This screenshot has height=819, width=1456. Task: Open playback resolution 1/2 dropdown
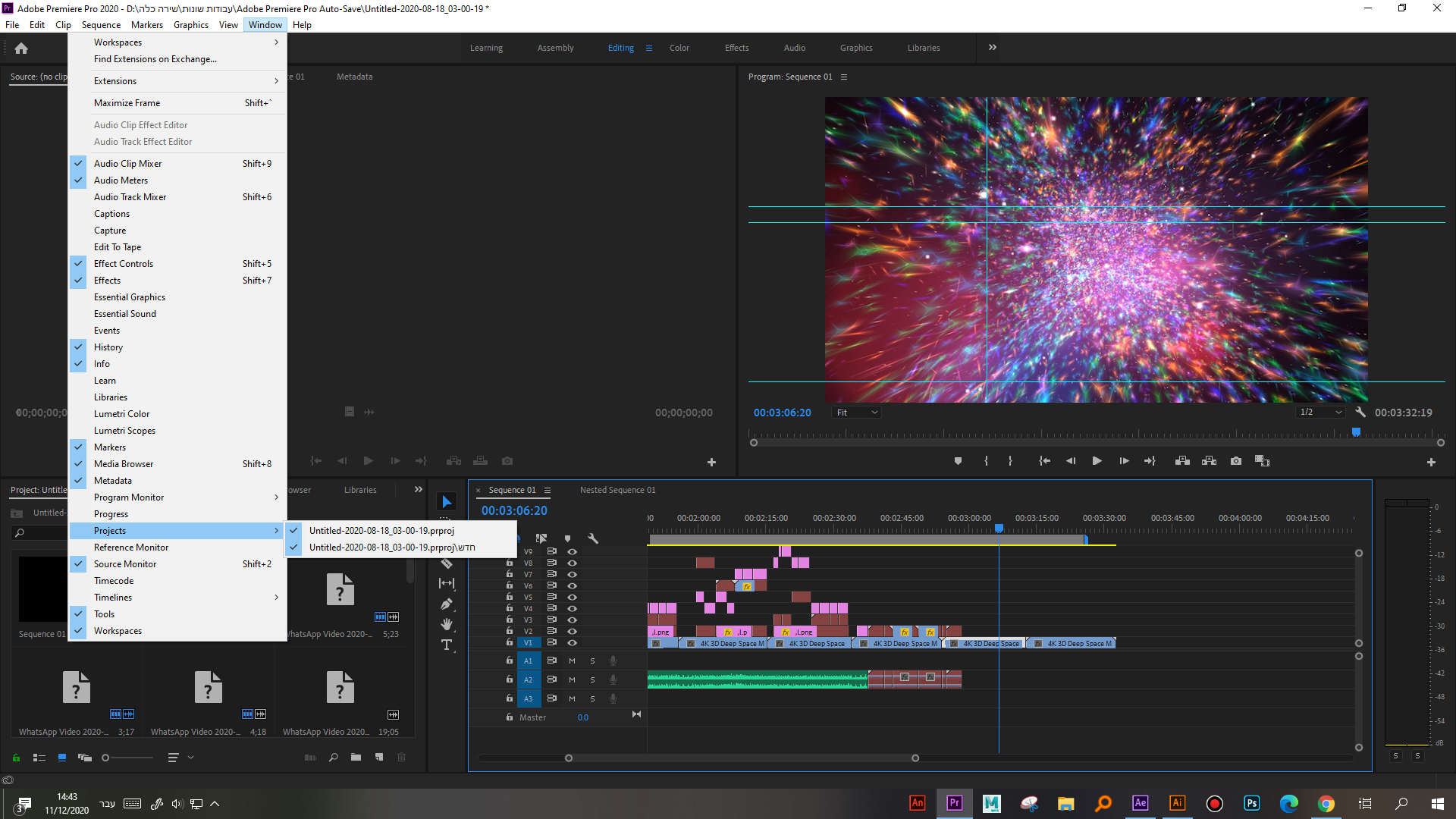point(1320,413)
